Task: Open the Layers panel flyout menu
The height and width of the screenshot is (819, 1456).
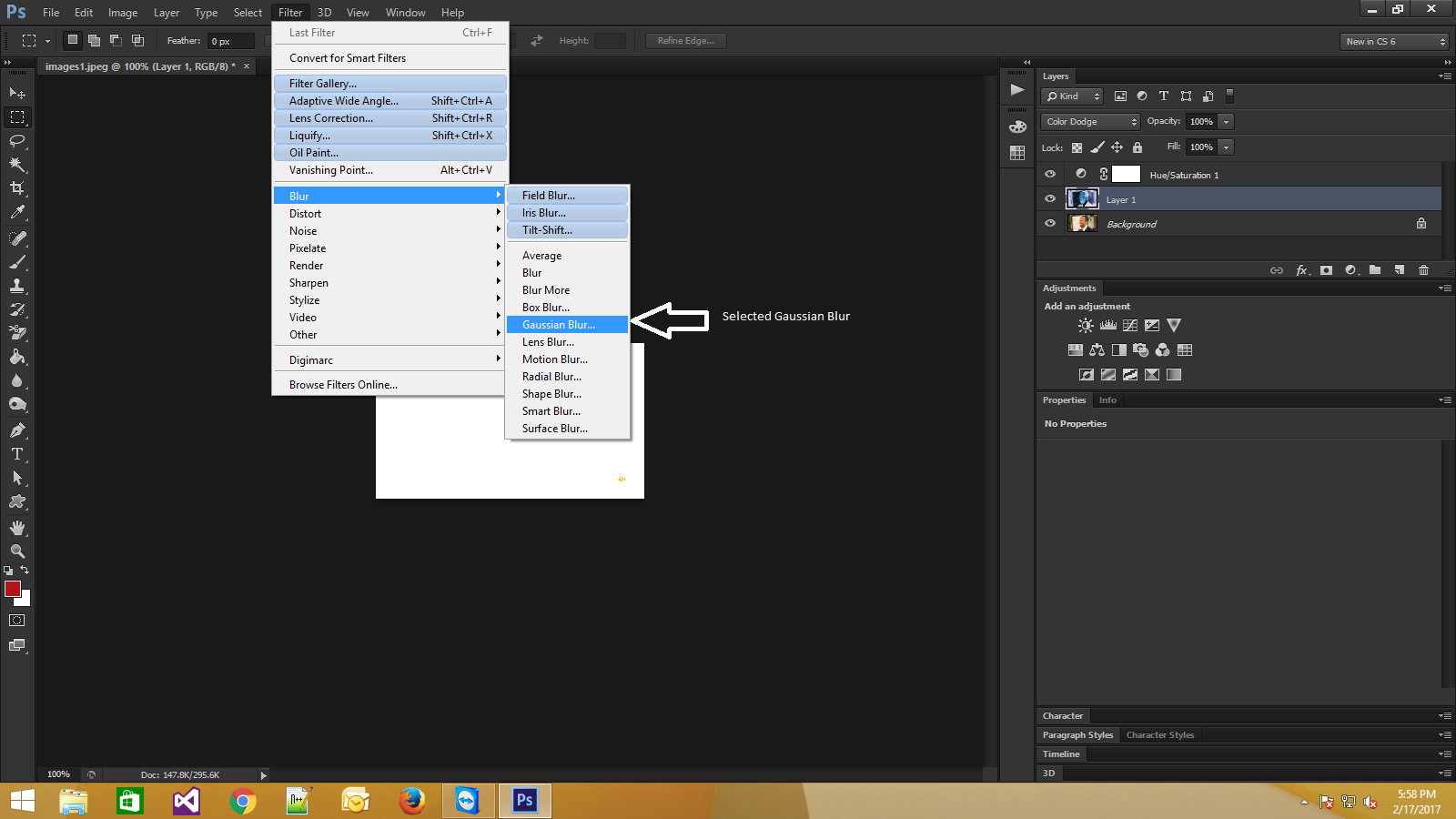Action: (x=1444, y=76)
